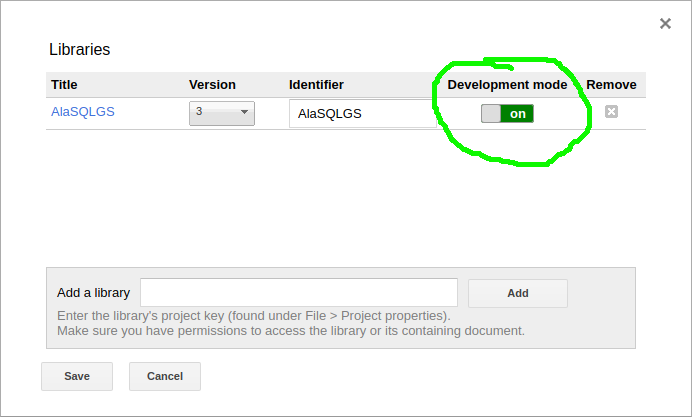
Task: Click the 'Add a library' label
Action: pyautogui.click(x=94, y=293)
